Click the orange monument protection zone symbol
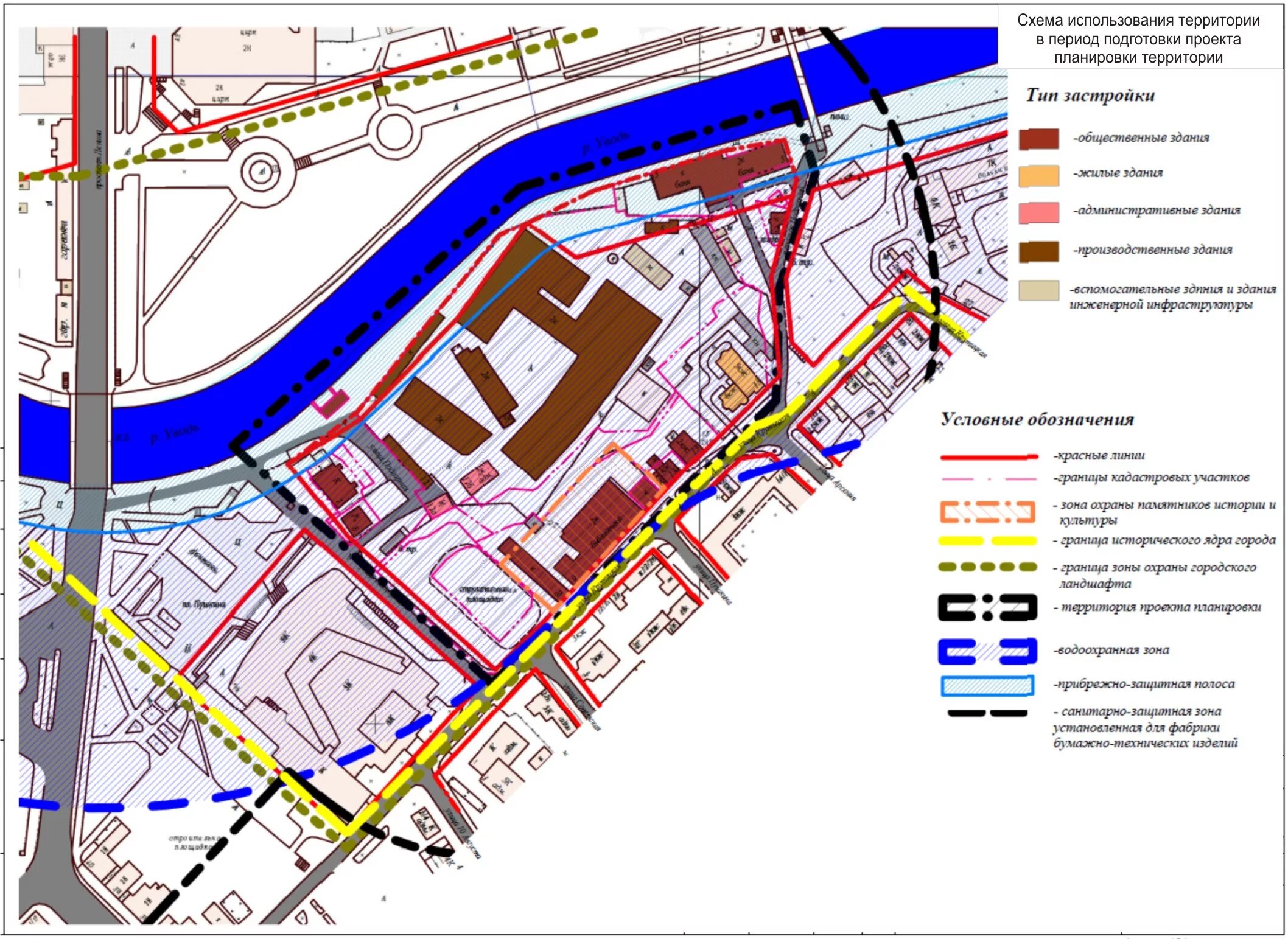 tap(987, 512)
